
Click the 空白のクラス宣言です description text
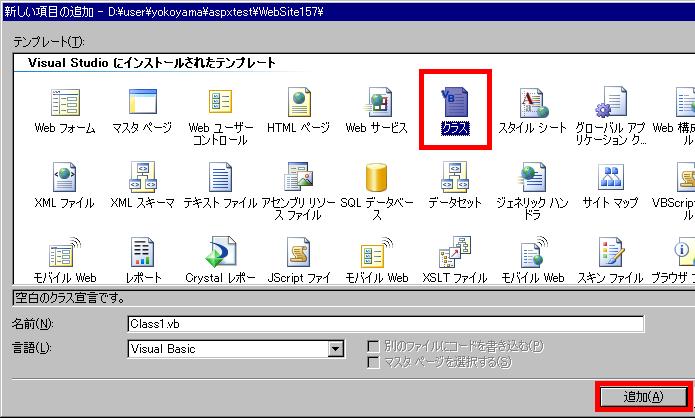coord(70,298)
